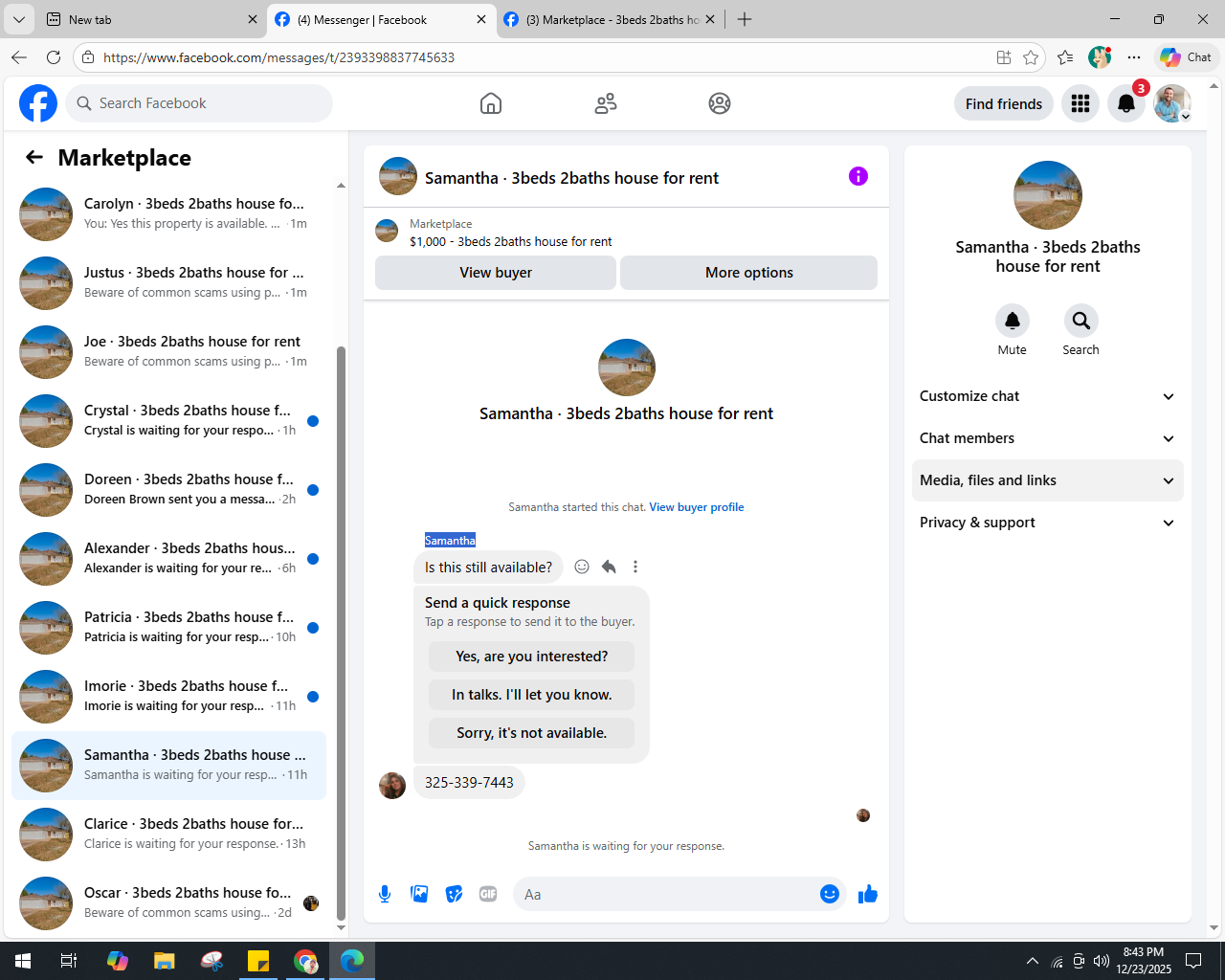Open Justus's conversation
Screen dimensions: 1225x980
(x=168, y=283)
